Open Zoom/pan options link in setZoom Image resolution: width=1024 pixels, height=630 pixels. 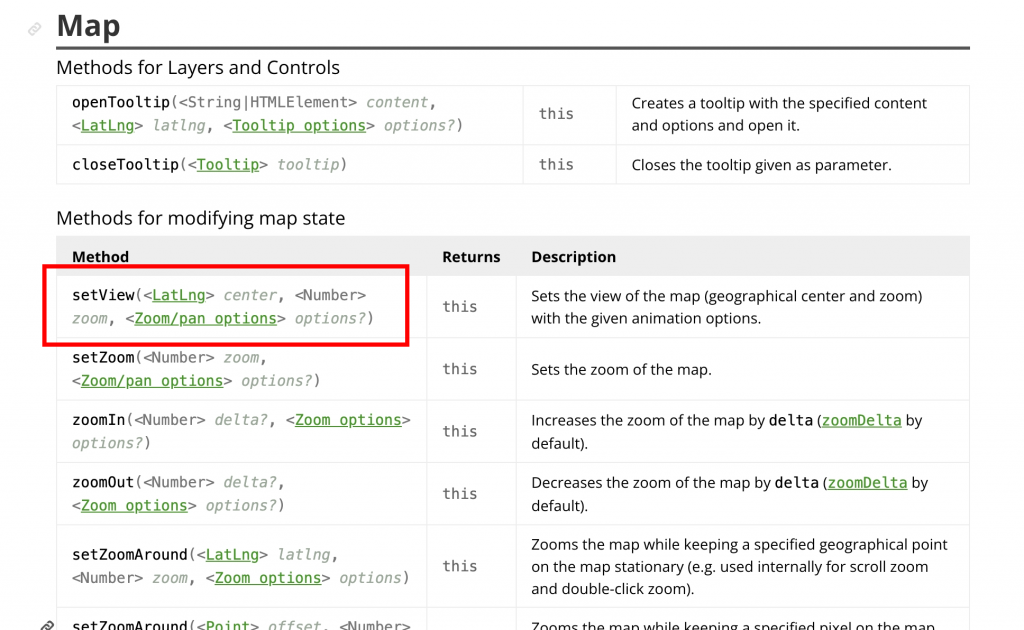pos(152,381)
